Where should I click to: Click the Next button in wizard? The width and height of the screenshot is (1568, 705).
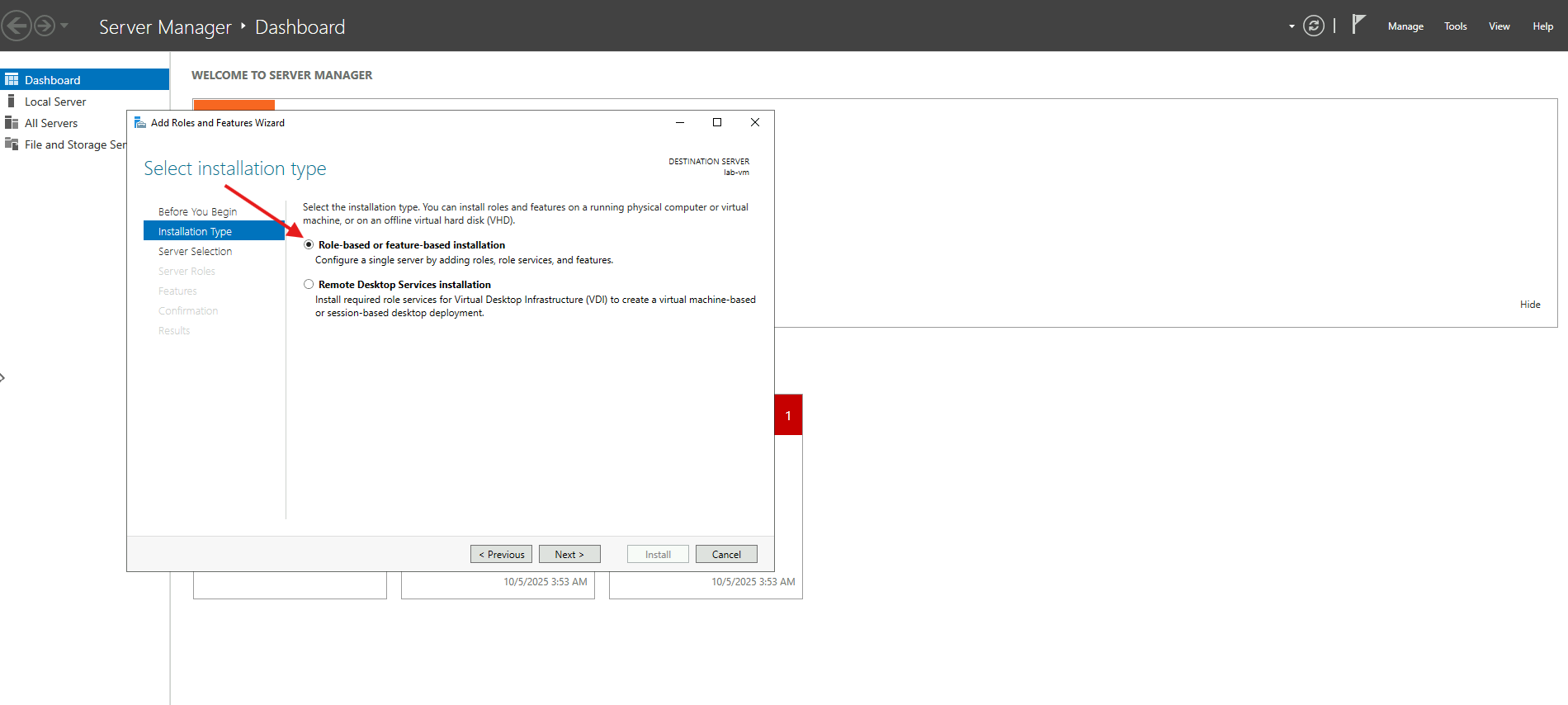click(x=569, y=554)
